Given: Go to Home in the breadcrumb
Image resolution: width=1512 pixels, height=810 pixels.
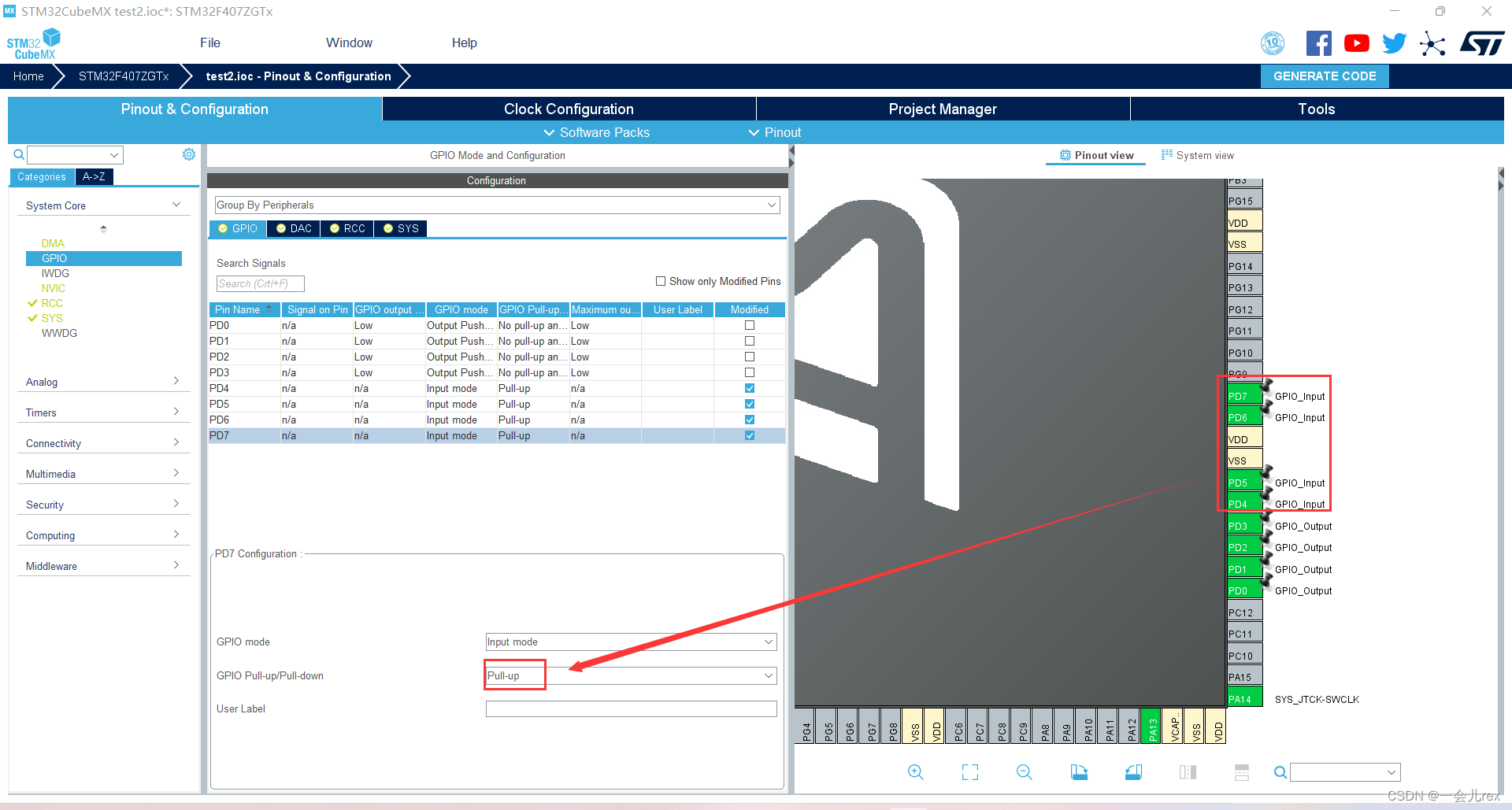Looking at the screenshot, I should coord(28,76).
